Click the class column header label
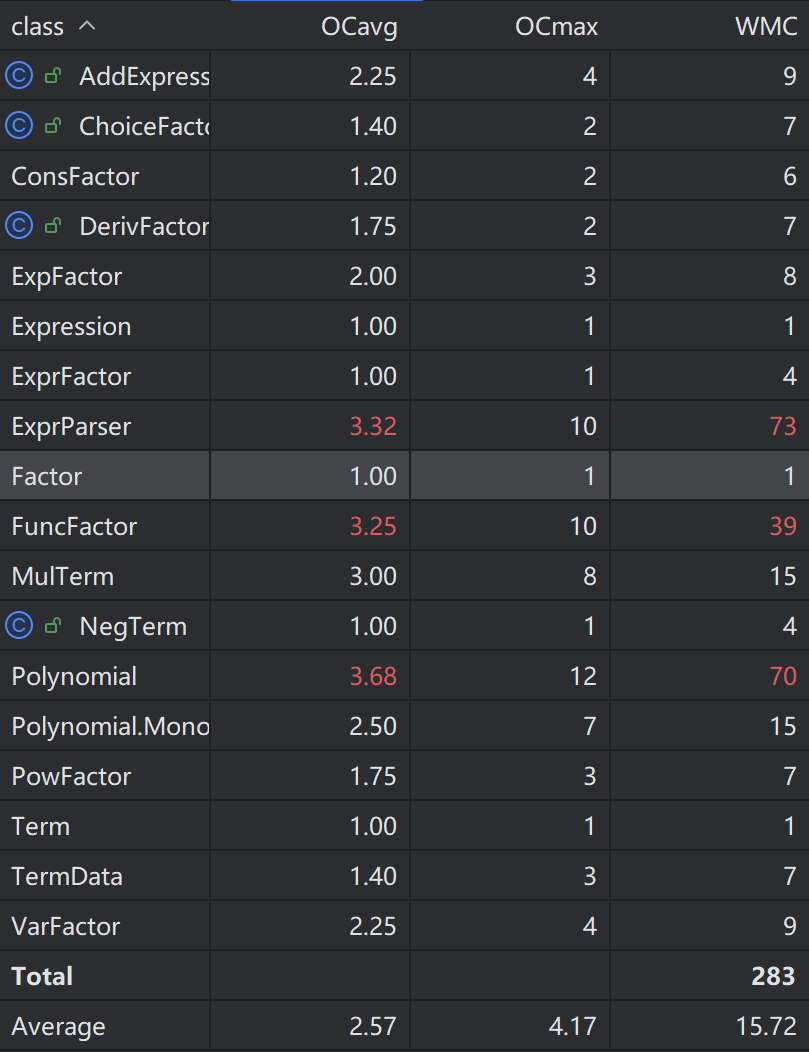 [38, 27]
